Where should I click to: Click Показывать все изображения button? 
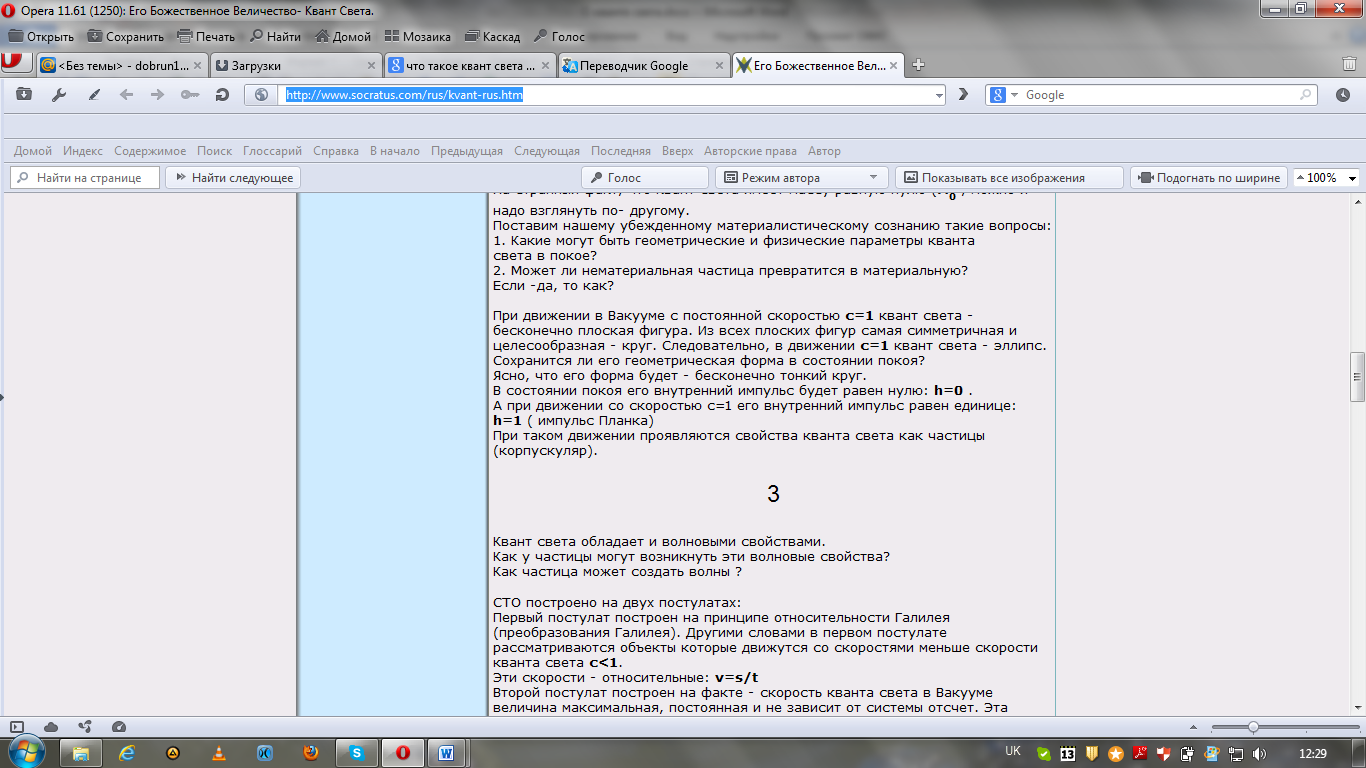1010,178
